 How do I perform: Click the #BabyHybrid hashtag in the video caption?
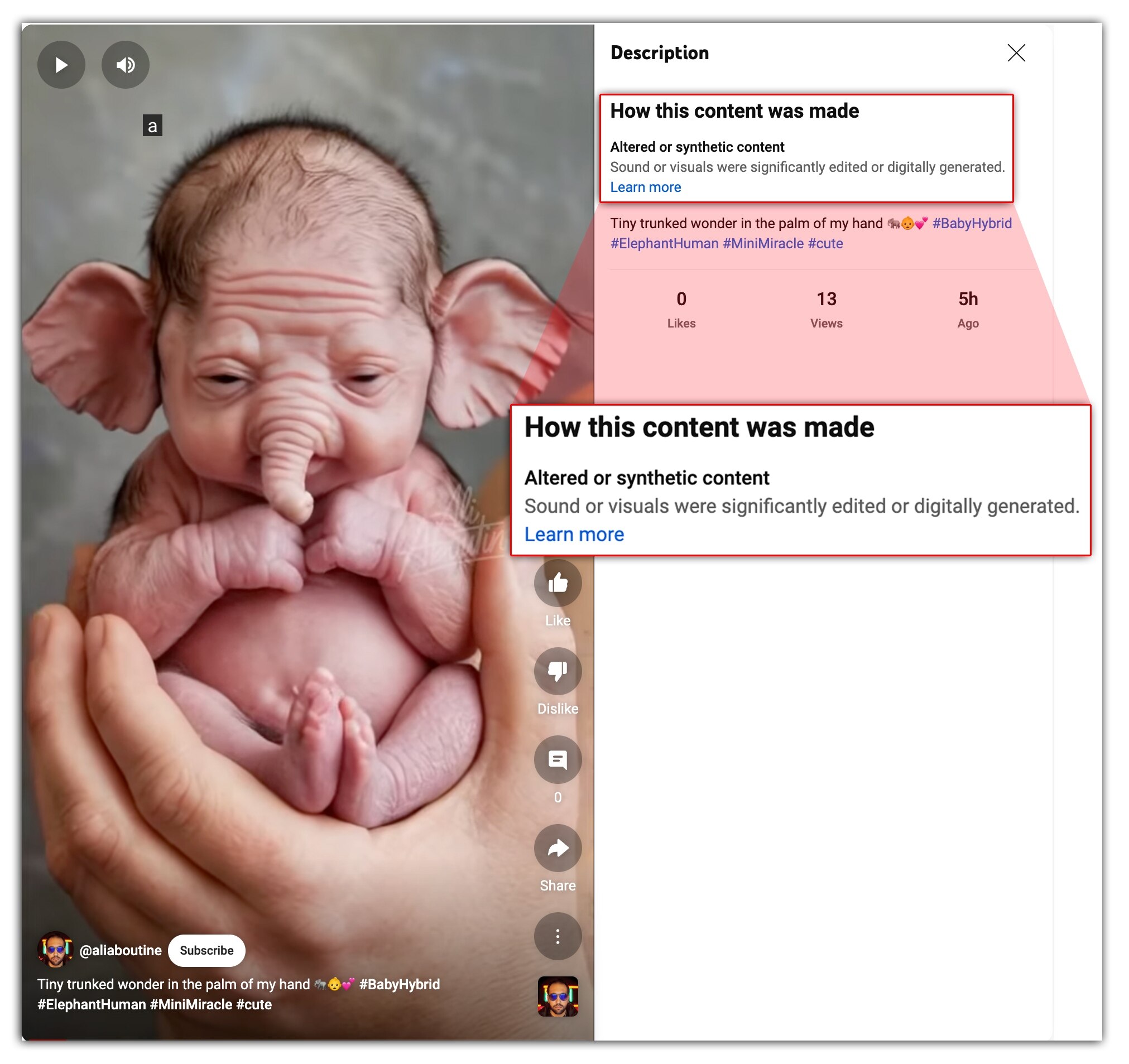[399, 984]
